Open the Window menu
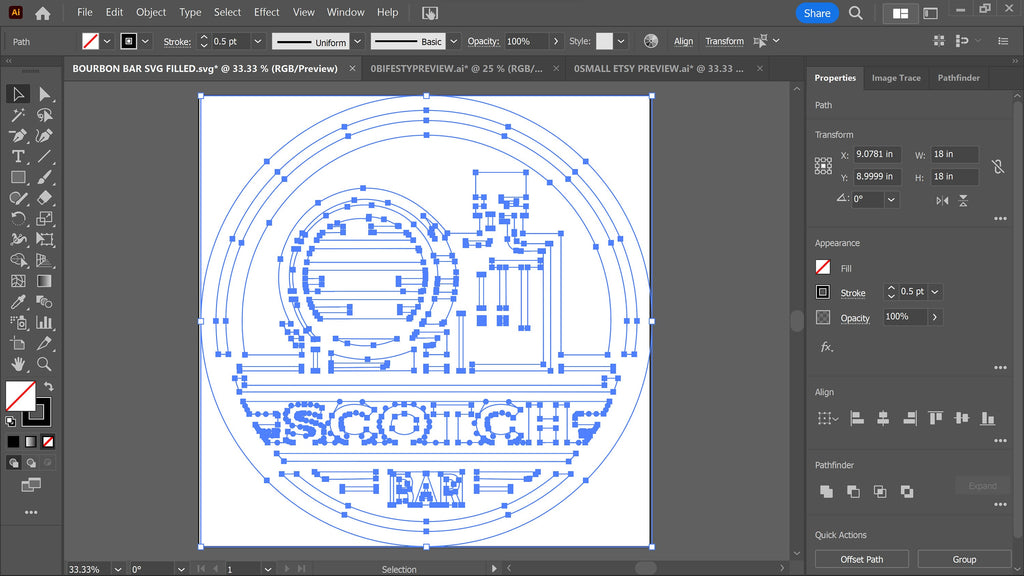This screenshot has height=576, width=1024. (x=345, y=12)
